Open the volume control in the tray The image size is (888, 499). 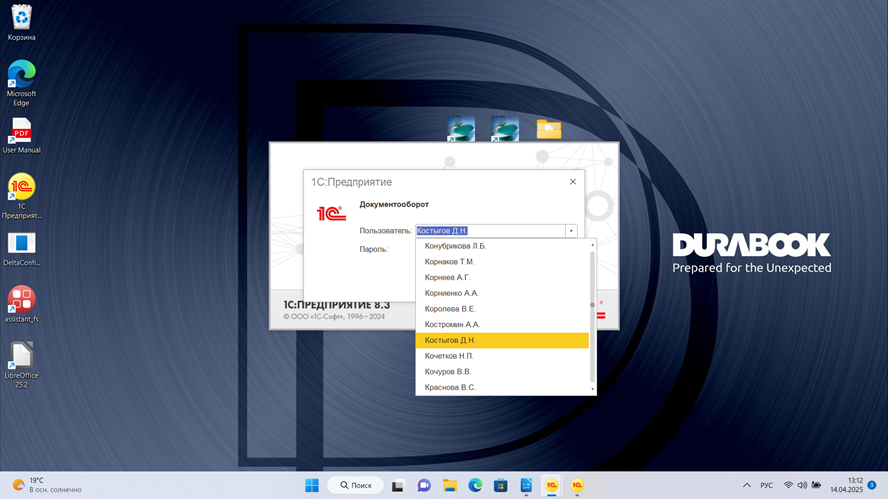click(802, 485)
